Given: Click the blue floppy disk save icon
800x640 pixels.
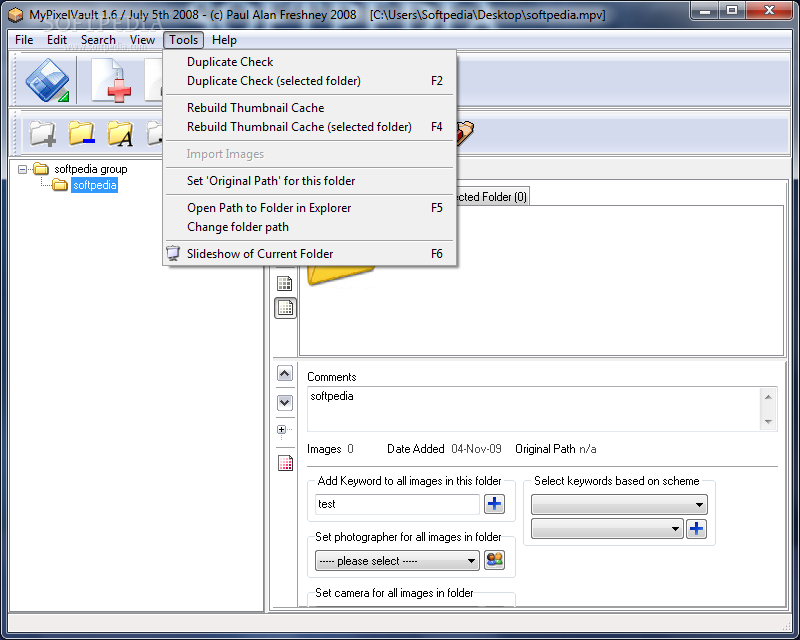Looking at the screenshot, I should [47, 80].
